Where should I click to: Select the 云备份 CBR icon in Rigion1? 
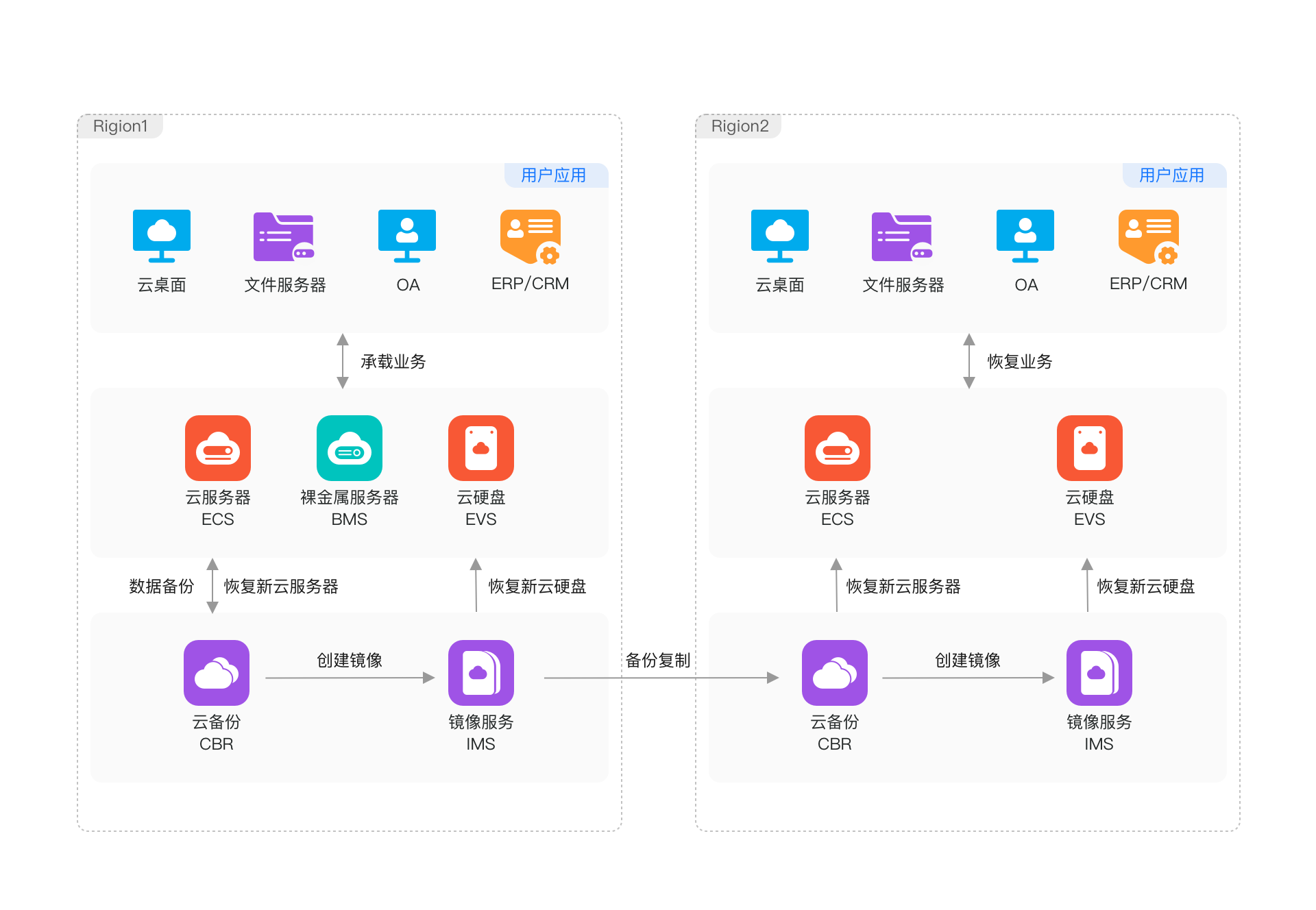click(217, 673)
